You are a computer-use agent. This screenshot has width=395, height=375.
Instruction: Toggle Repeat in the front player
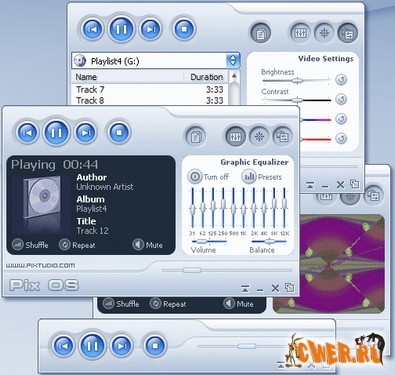pyautogui.click(x=77, y=245)
